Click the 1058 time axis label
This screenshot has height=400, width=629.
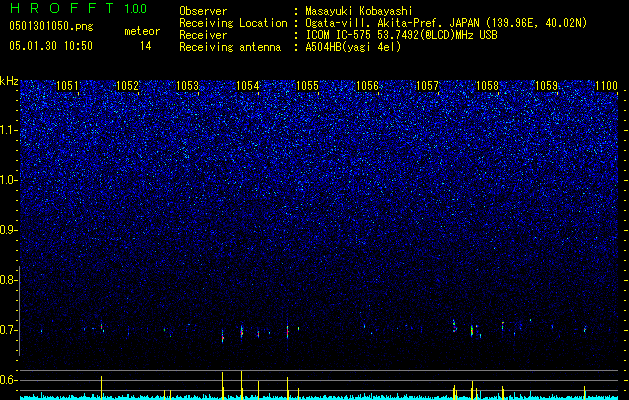[x=487, y=86]
